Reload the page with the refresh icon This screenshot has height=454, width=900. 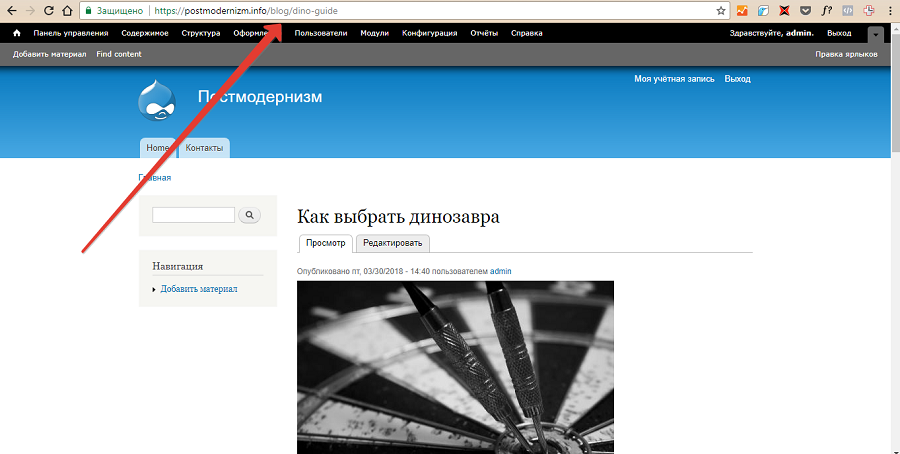tap(49, 11)
